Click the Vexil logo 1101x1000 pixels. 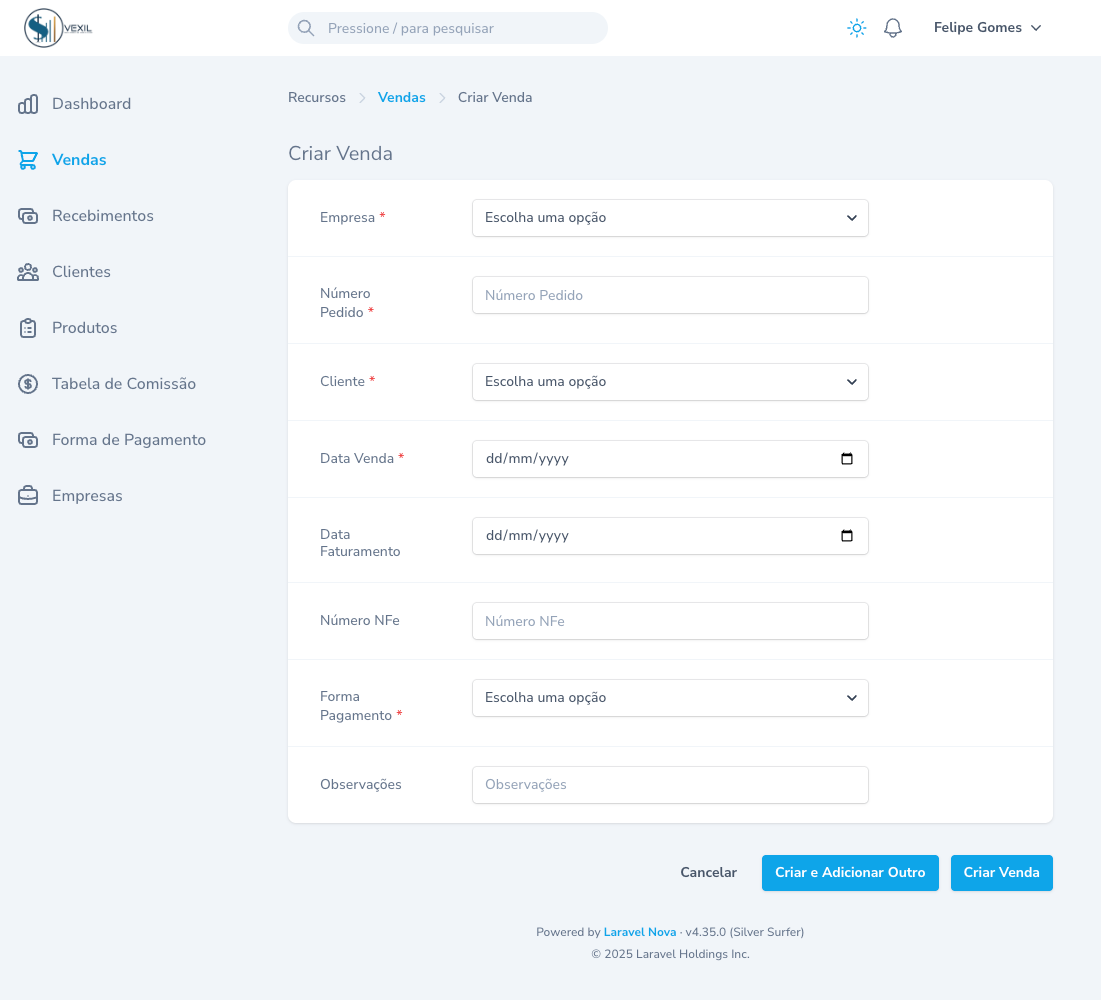tap(58, 28)
